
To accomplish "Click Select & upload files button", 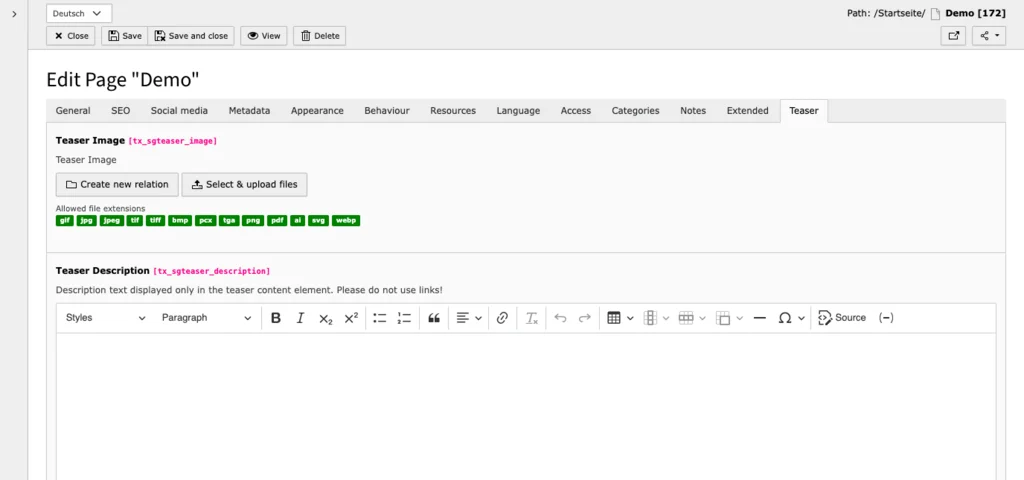I will (244, 185).
